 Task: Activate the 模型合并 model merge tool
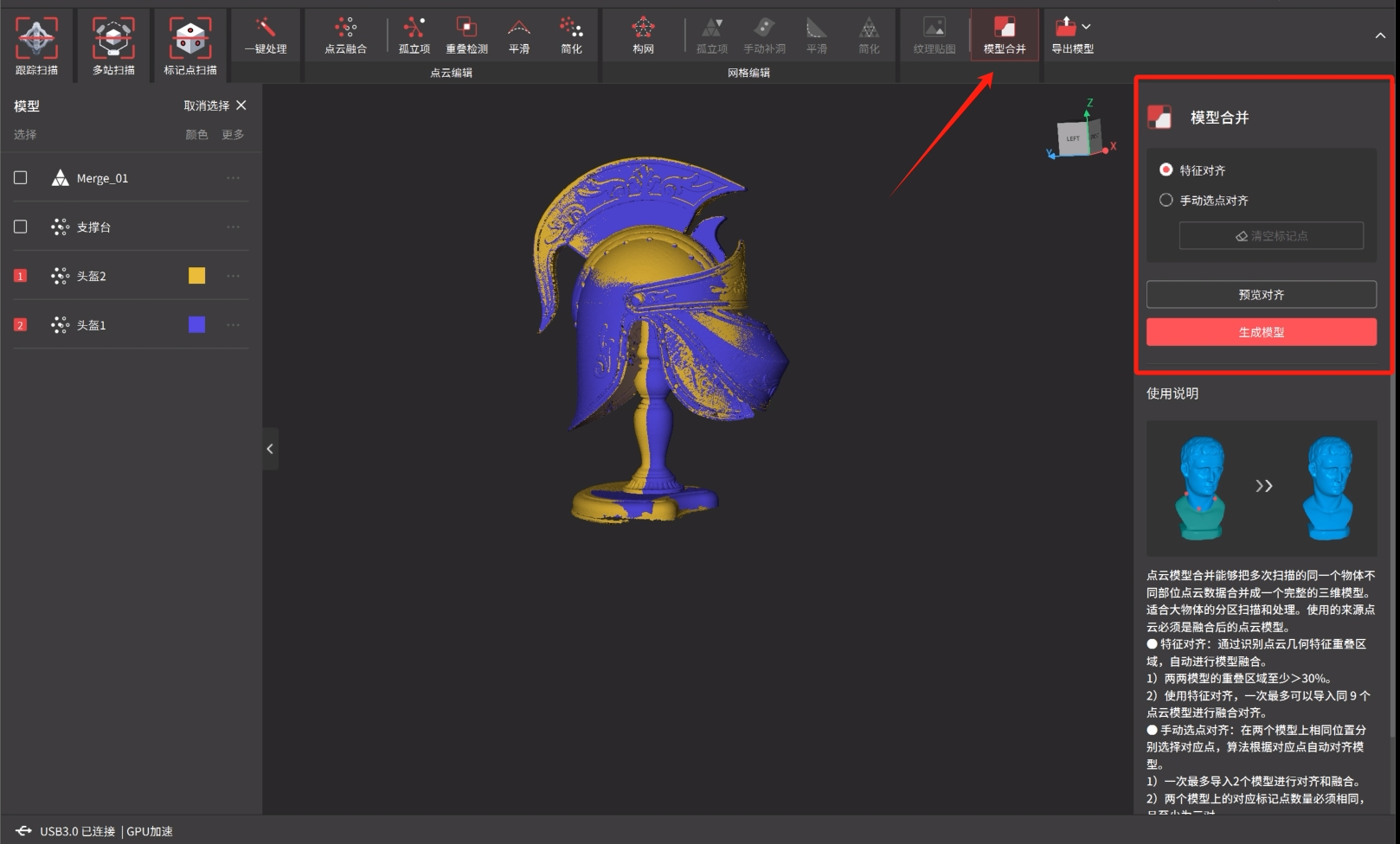(x=1004, y=35)
